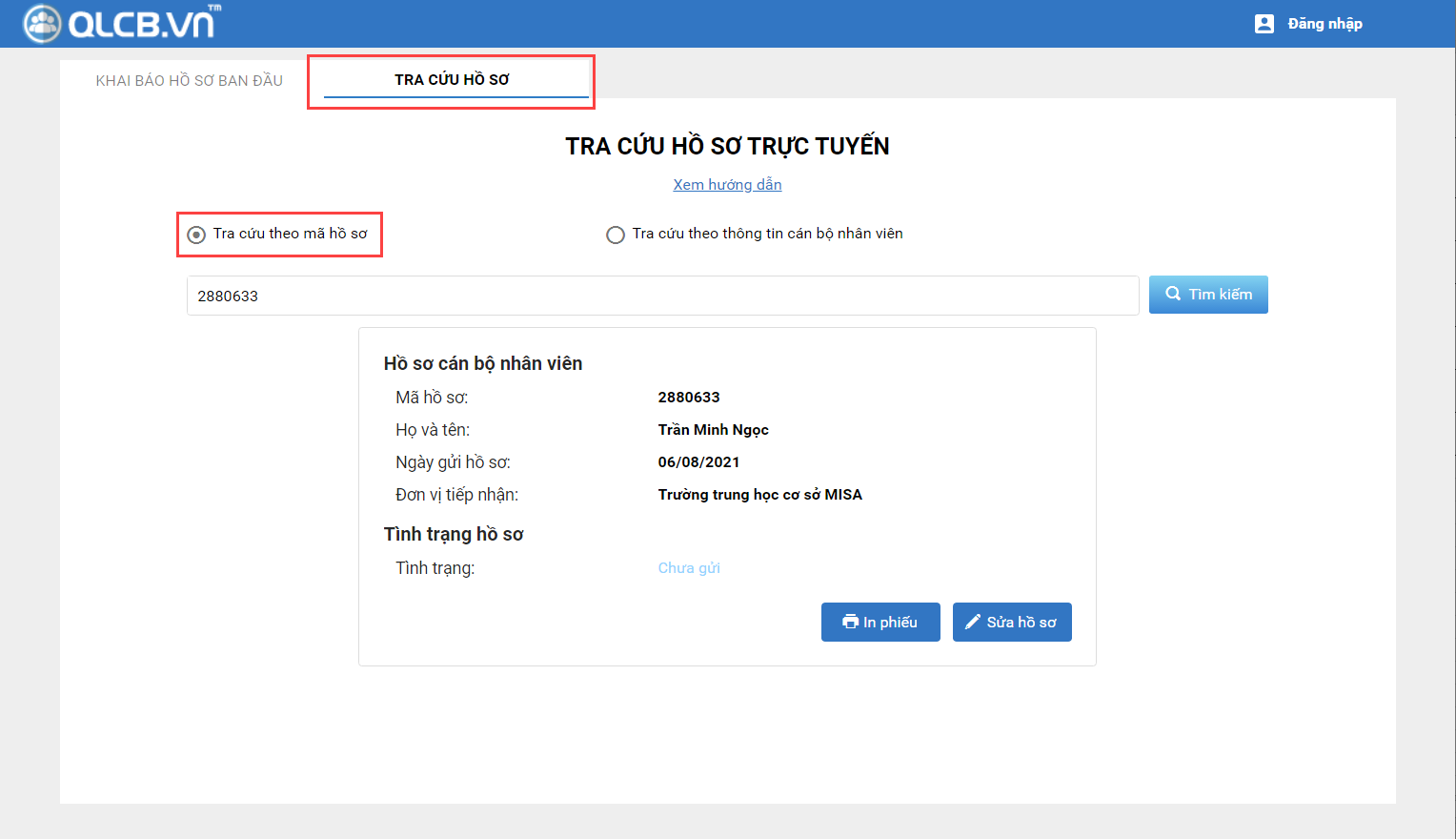Image resolution: width=1456 pixels, height=839 pixels.
Task: Click the 'Tình trạng hồ sơ' section heading
Action: pyautogui.click(x=454, y=534)
